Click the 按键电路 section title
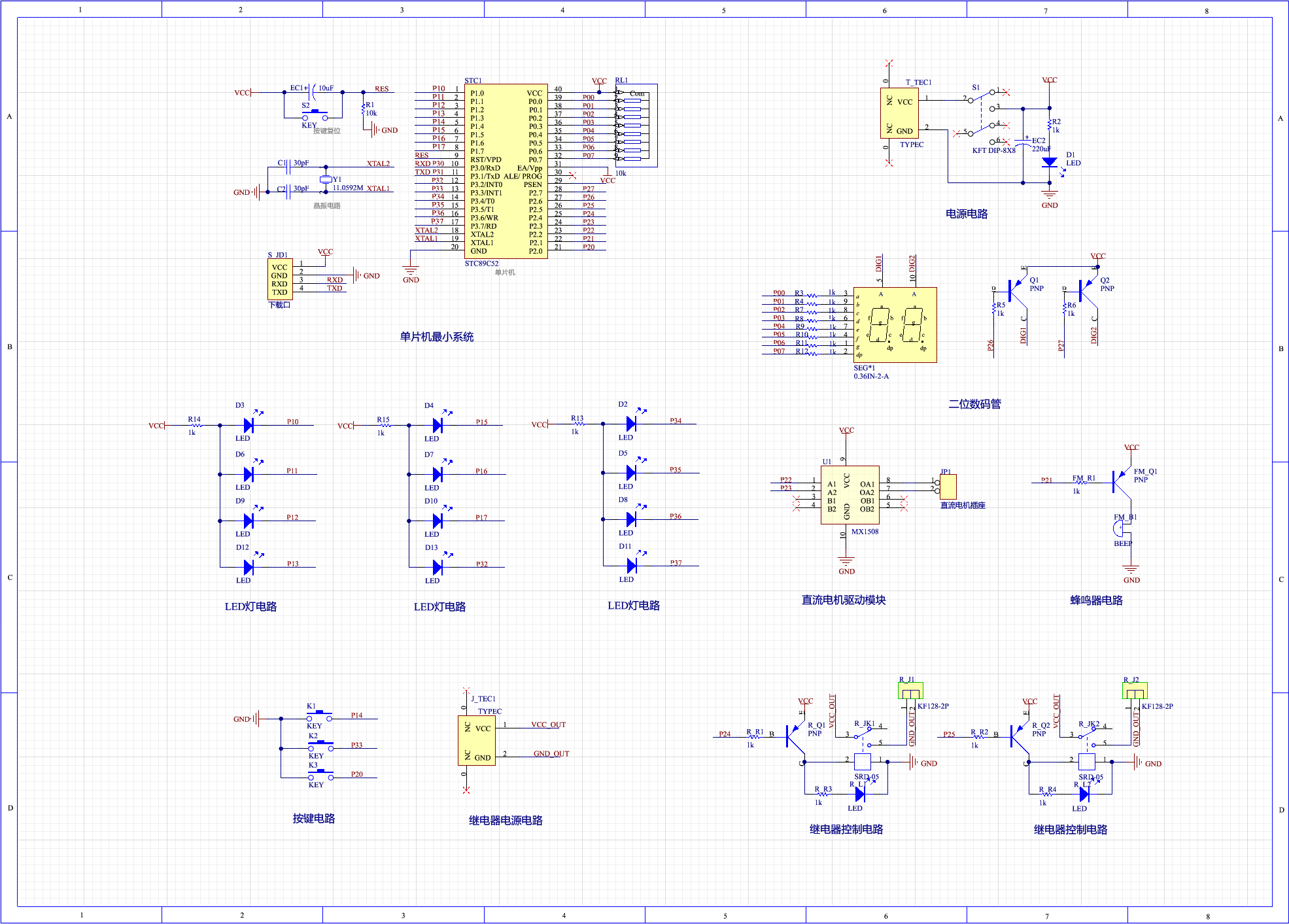The height and width of the screenshot is (924, 1289). pos(314,819)
